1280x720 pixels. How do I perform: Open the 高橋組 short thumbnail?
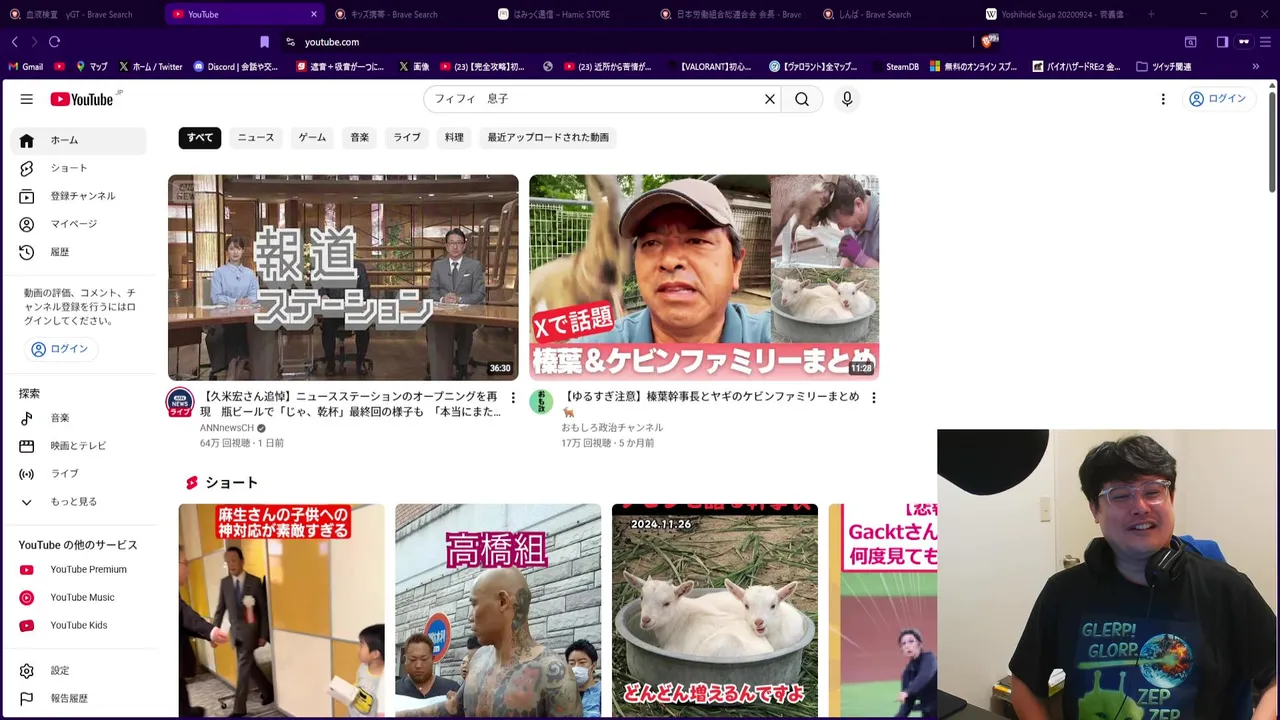pos(498,611)
